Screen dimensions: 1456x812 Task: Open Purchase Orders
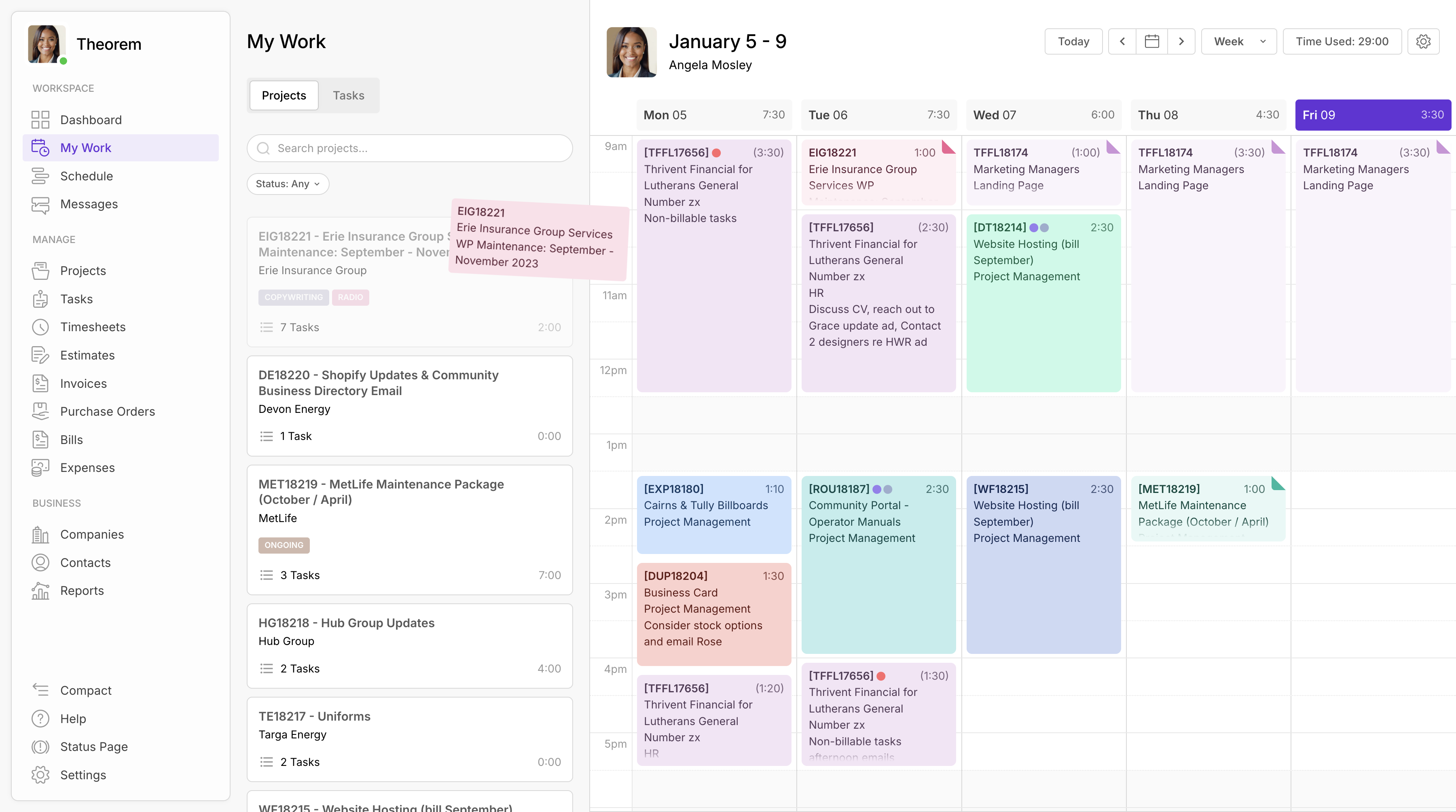[x=108, y=411]
